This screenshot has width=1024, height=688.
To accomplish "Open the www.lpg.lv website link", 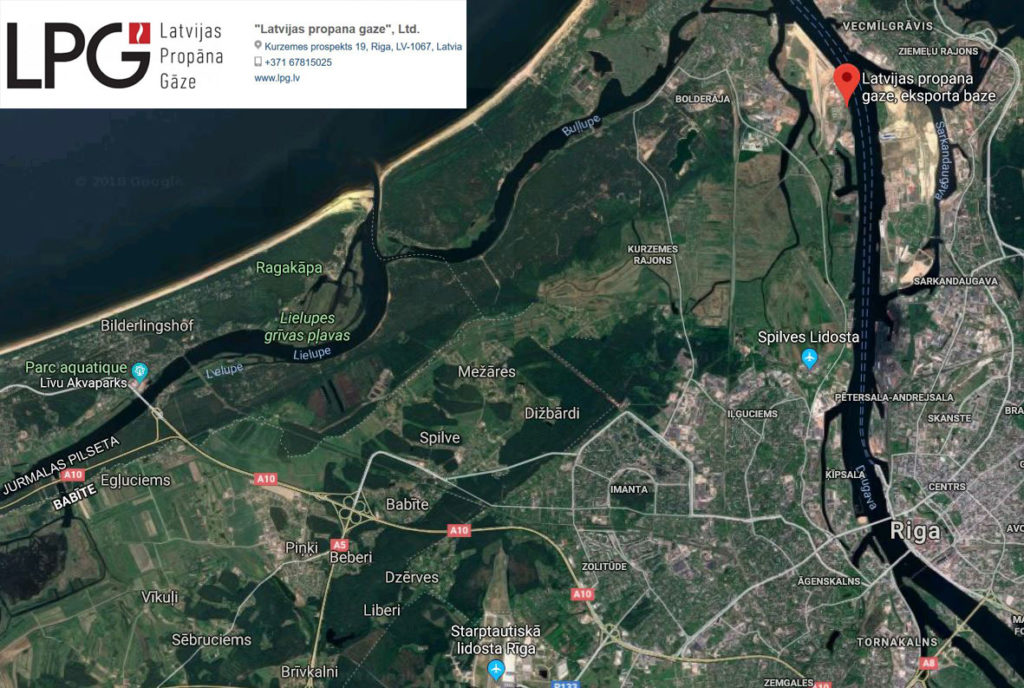I will tap(277, 78).
